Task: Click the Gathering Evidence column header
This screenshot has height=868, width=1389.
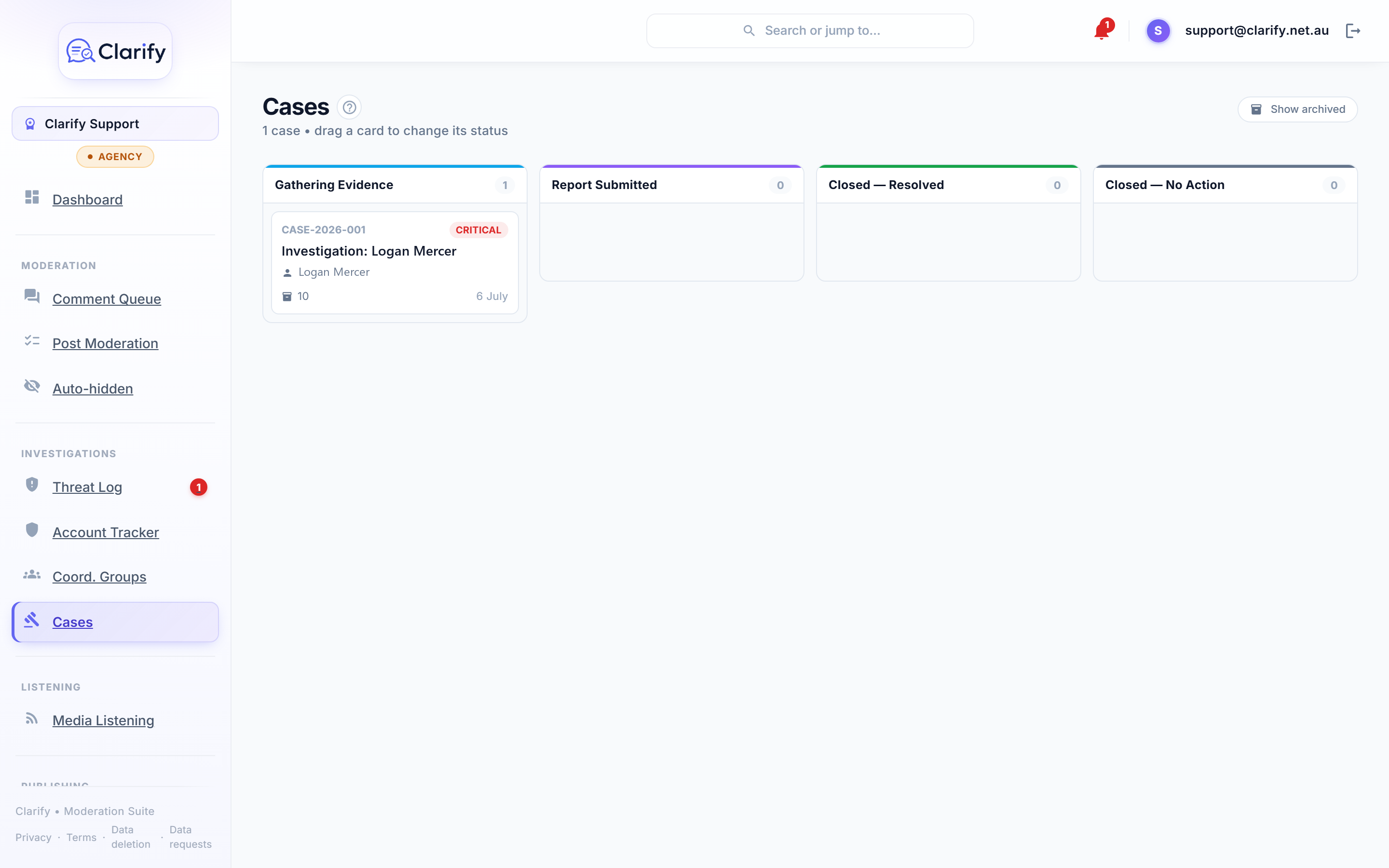Action: (395, 185)
